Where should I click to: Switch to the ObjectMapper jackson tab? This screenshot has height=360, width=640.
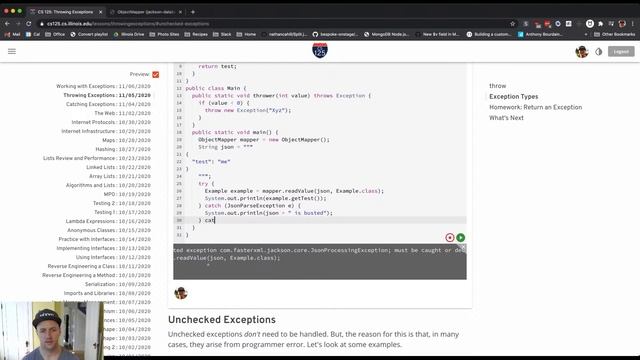pyautogui.click(x=146, y=12)
